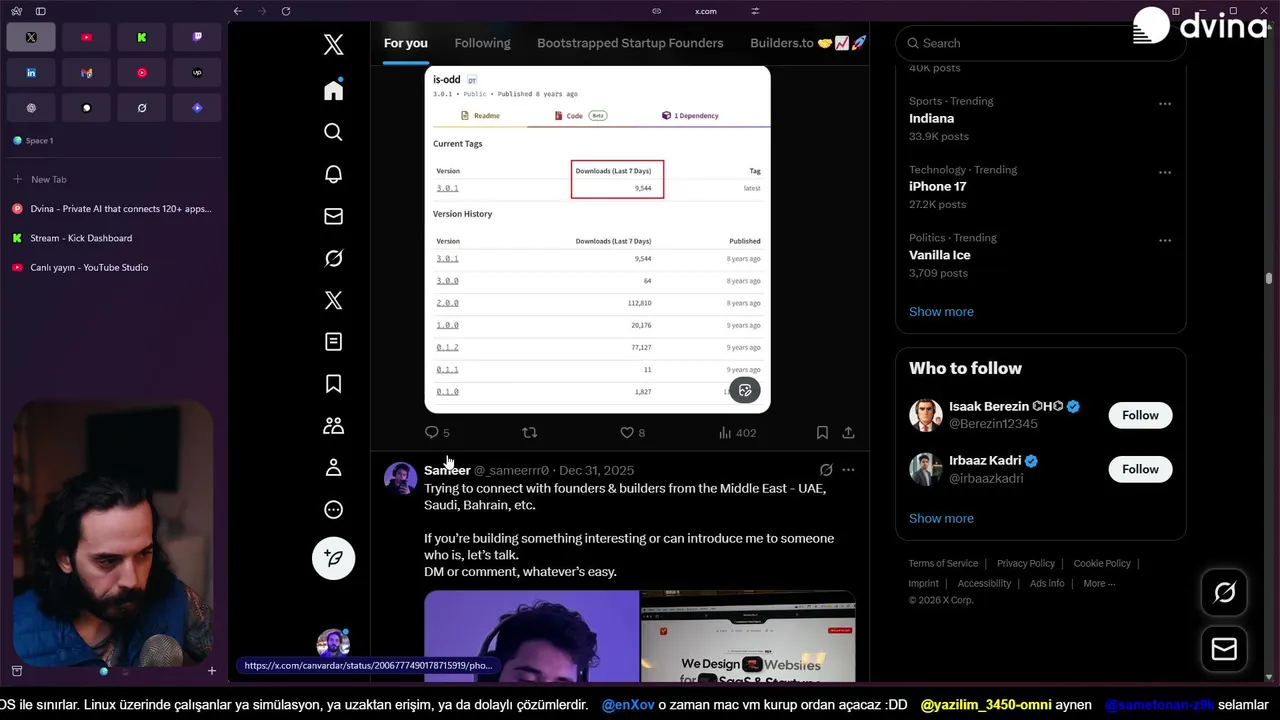Switch to Canlı yayın YouTube Studio tab
Screen dimensions: 1280x720
tap(112, 267)
